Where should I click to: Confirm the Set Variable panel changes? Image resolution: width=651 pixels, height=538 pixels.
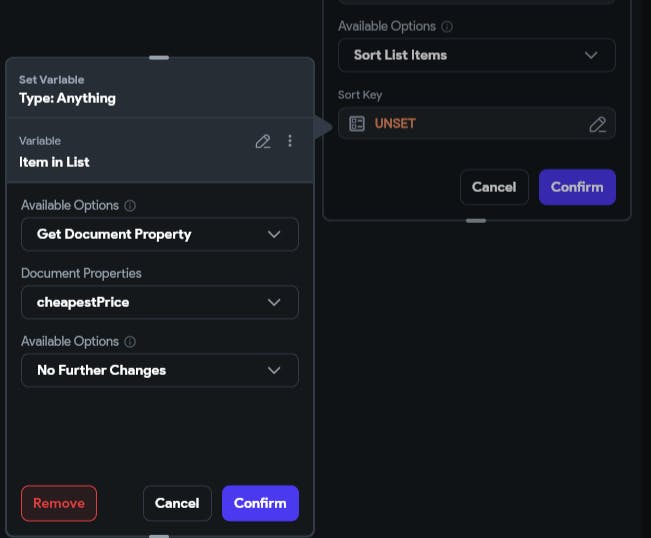click(260, 503)
